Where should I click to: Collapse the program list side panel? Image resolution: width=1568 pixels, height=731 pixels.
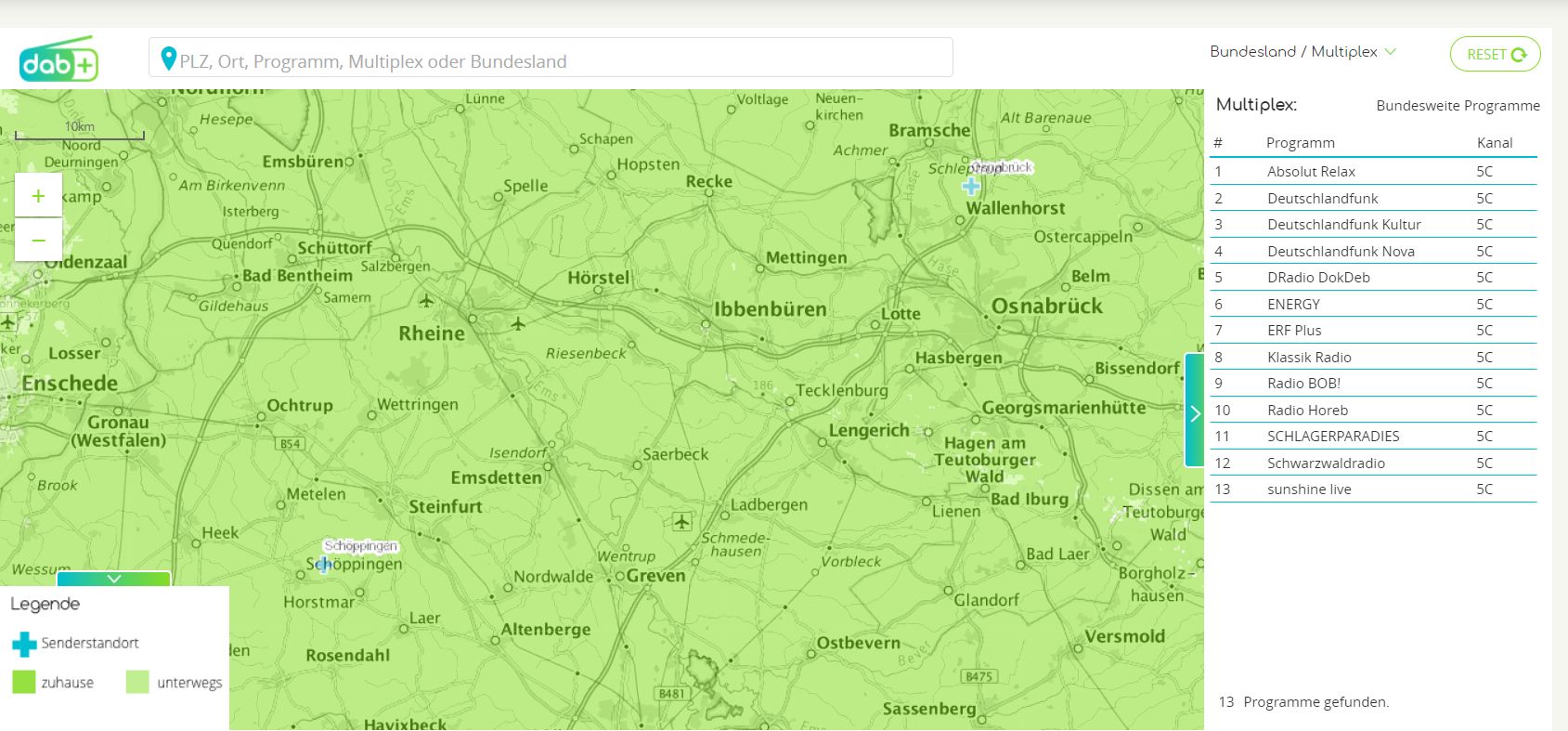coord(1194,411)
